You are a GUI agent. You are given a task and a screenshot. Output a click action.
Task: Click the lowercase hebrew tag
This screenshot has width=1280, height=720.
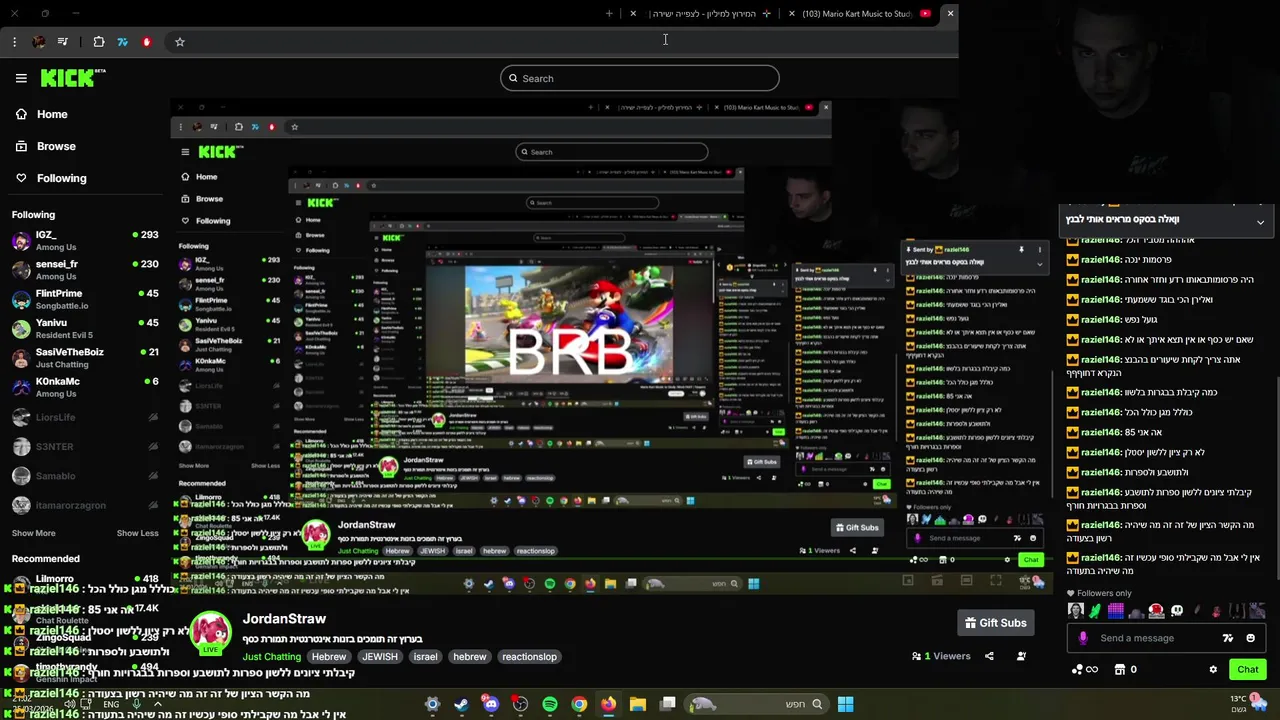[x=469, y=657]
